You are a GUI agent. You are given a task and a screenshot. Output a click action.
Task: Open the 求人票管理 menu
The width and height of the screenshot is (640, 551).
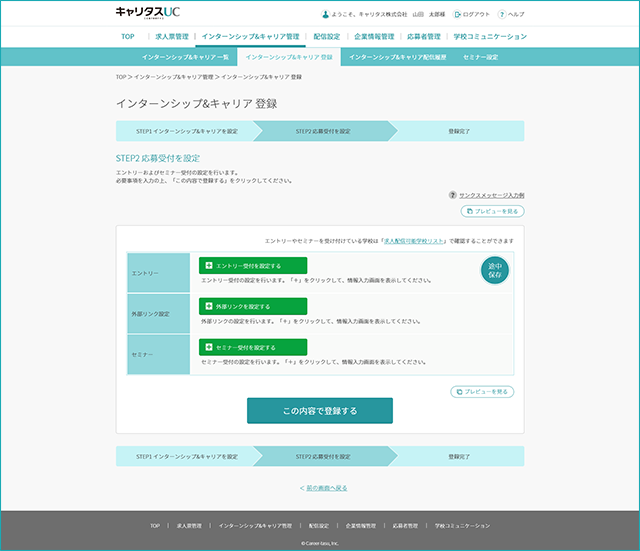172,36
